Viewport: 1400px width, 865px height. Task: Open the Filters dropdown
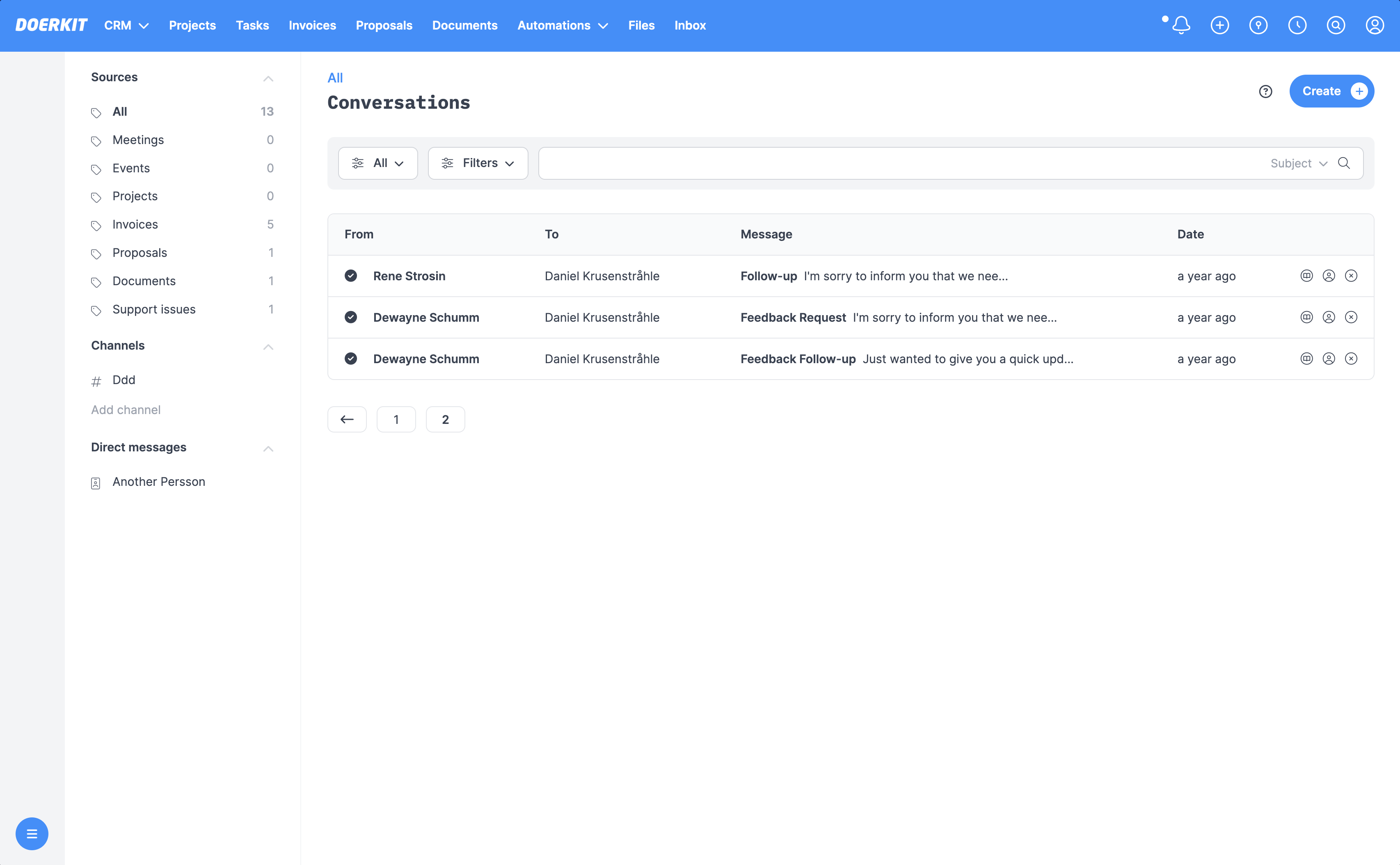tap(478, 163)
